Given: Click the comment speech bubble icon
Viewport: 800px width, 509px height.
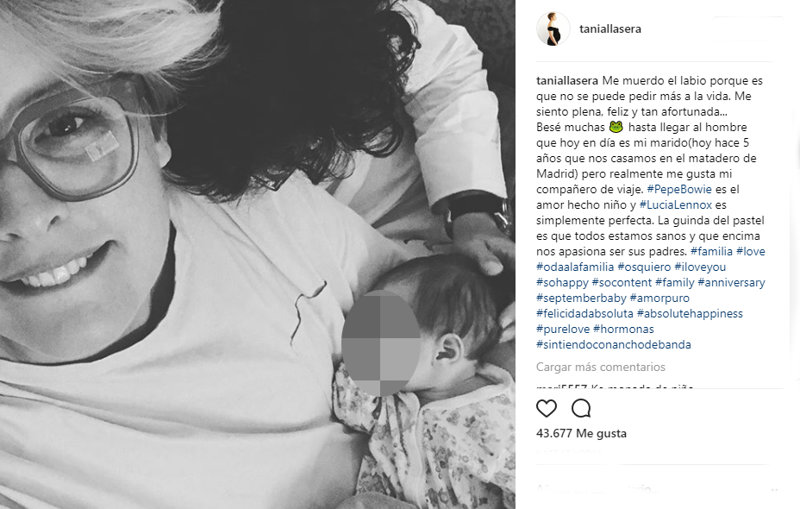Looking at the screenshot, I should (581, 409).
